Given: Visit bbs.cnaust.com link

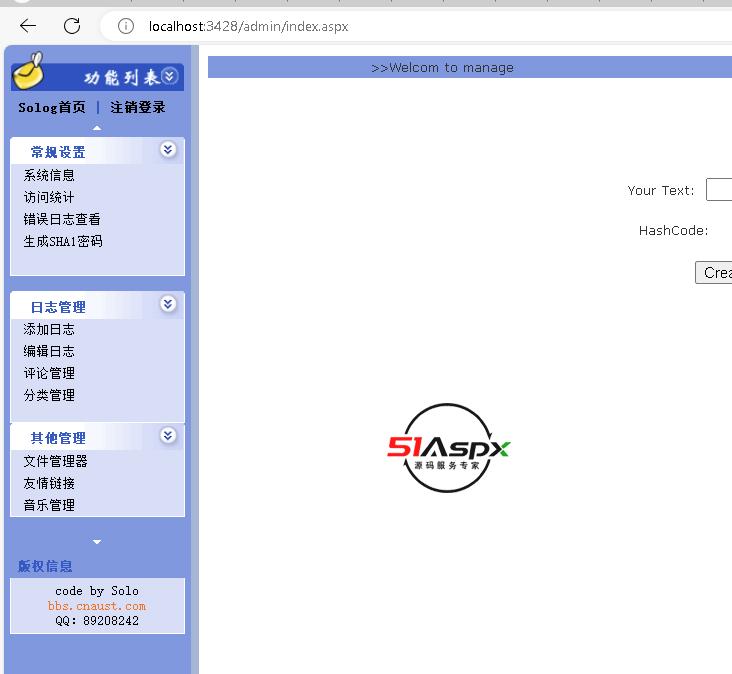Looking at the screenshot, I should click(x=97, y=606).
